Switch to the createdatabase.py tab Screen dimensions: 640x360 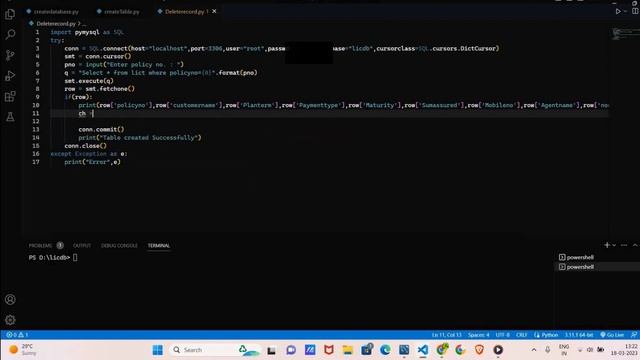(53, 12)
